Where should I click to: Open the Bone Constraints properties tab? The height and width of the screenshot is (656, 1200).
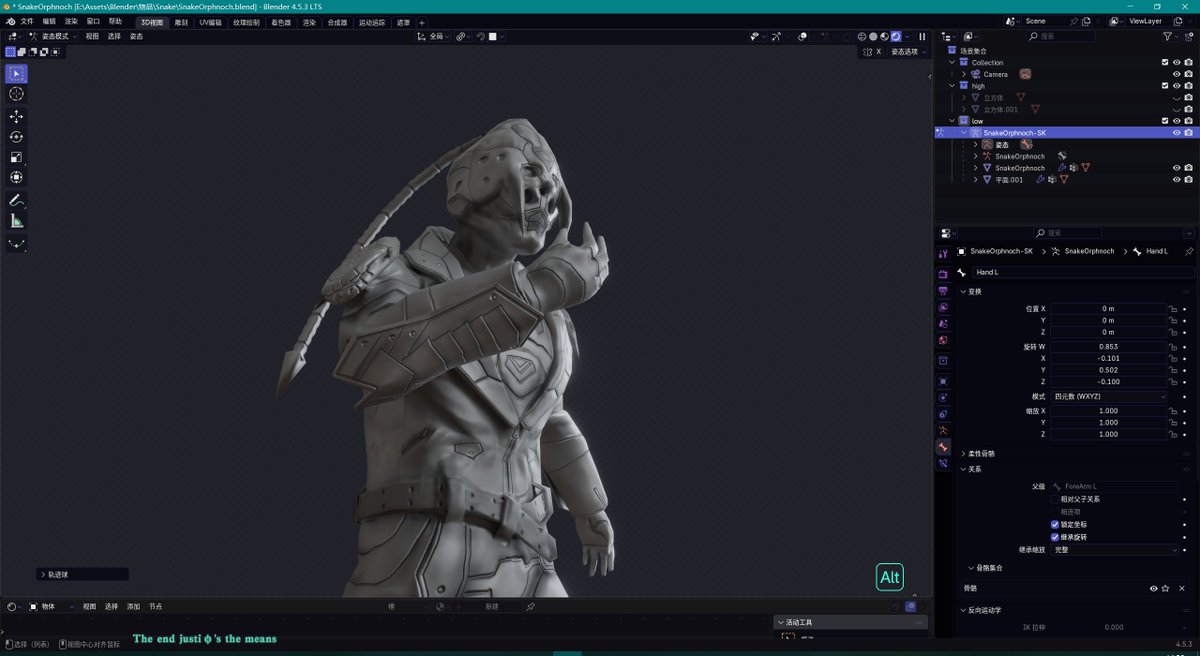[943, 464]
